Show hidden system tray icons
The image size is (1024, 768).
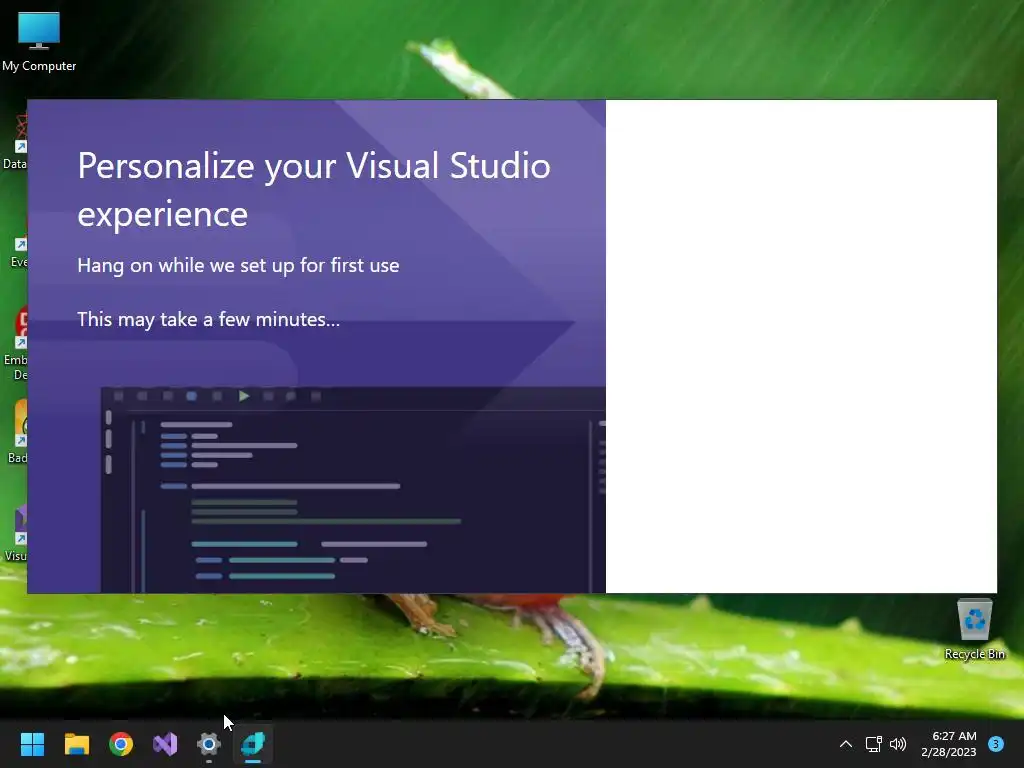[x=846, y=744]
